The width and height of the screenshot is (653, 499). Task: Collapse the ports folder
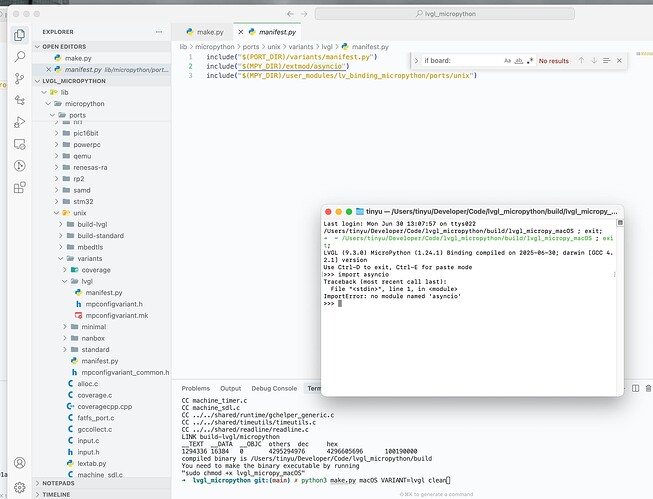tap(102, 115)
